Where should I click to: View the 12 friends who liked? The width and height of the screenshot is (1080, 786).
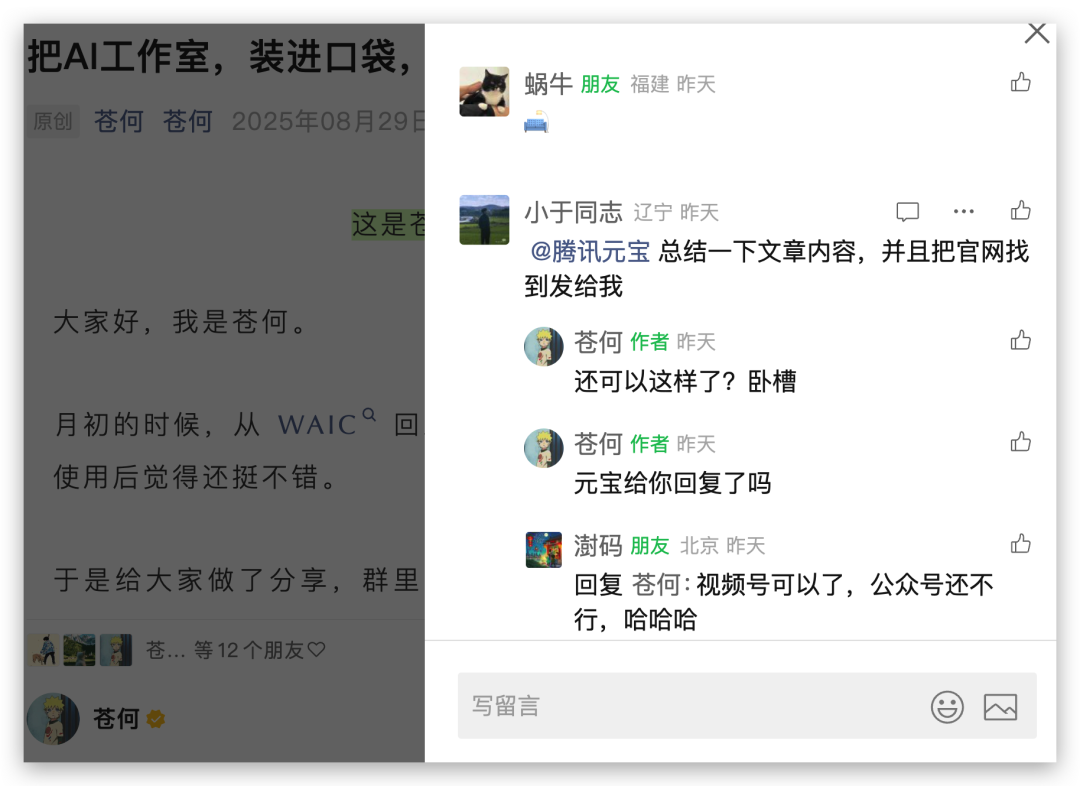coord(176,650)
